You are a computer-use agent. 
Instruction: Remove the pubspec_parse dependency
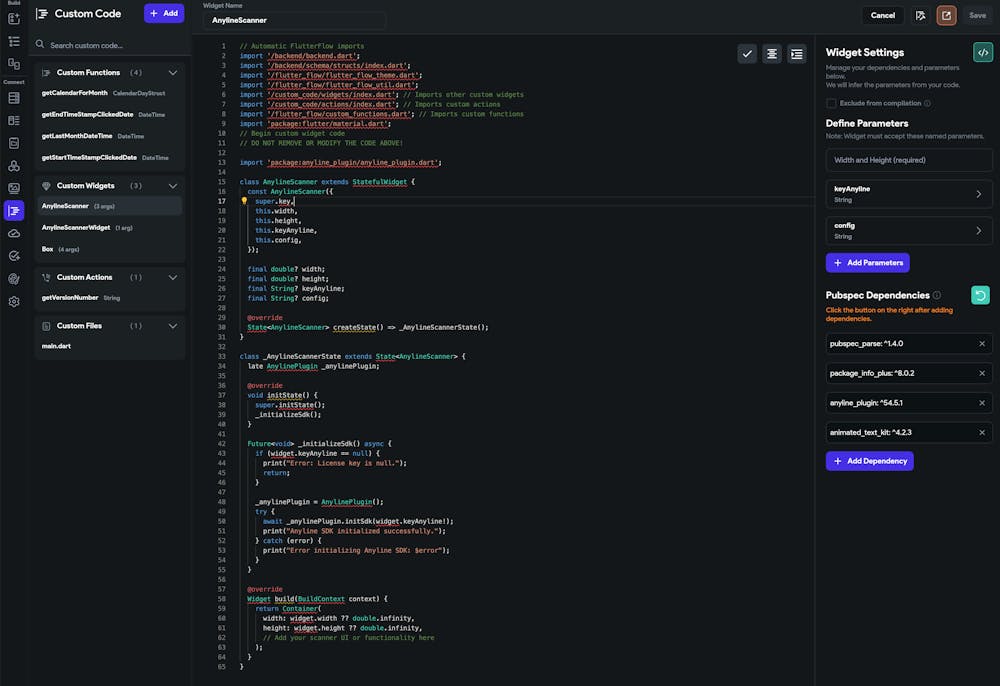point(981,343)
